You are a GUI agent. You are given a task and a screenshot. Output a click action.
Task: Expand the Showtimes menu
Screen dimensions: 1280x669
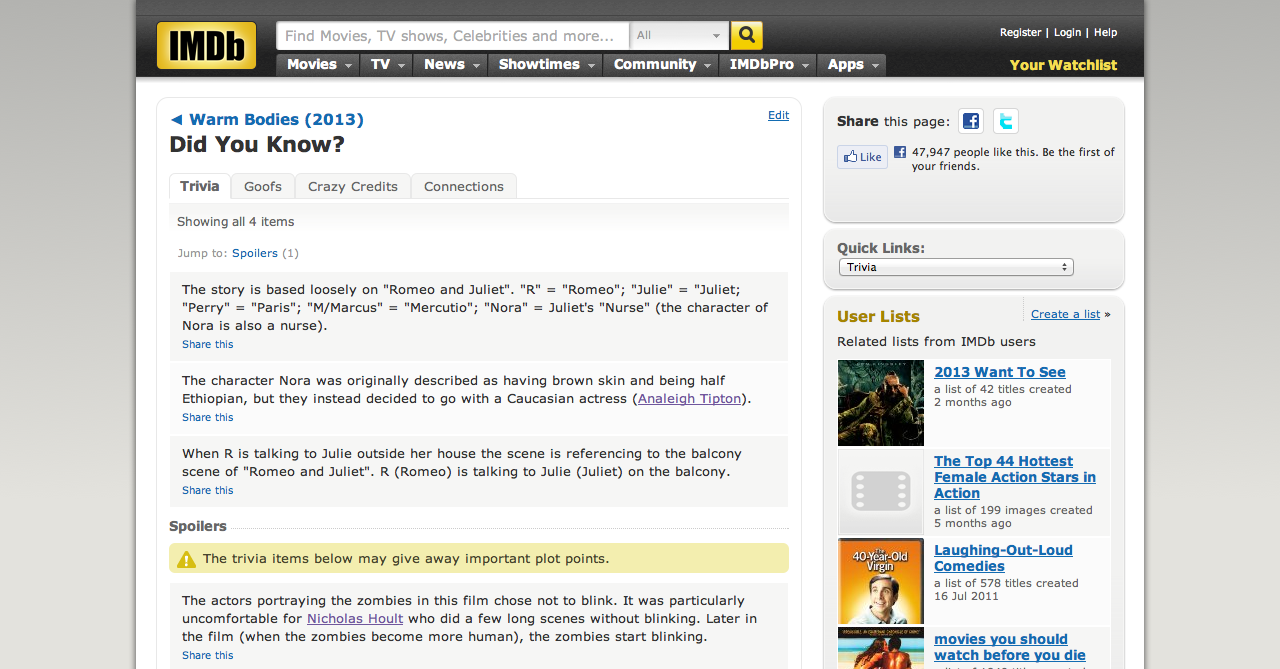click(545, 64)
